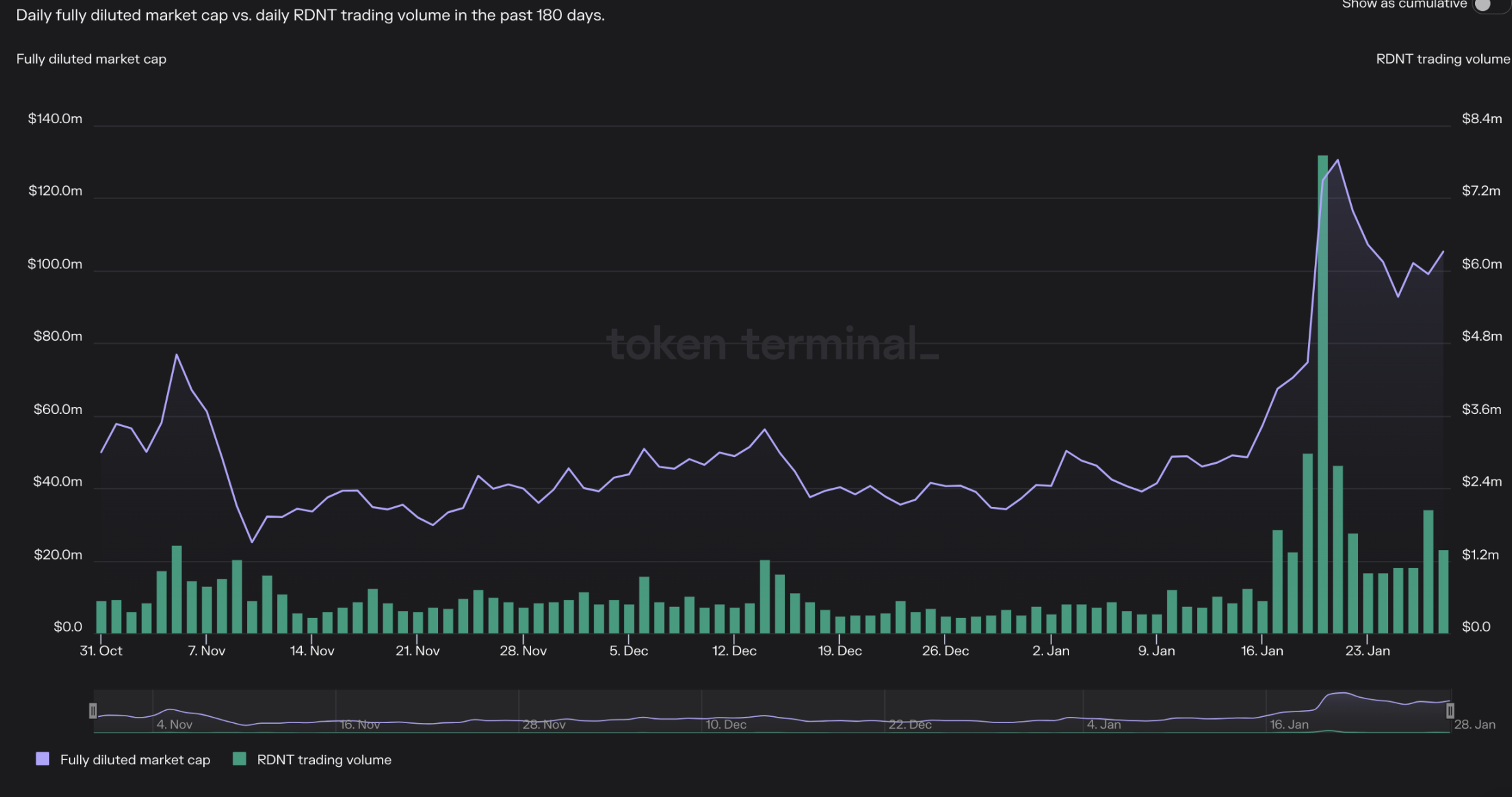
Task: Click the 26. Dec x-axis label
Action: click(x=945, y=651)
